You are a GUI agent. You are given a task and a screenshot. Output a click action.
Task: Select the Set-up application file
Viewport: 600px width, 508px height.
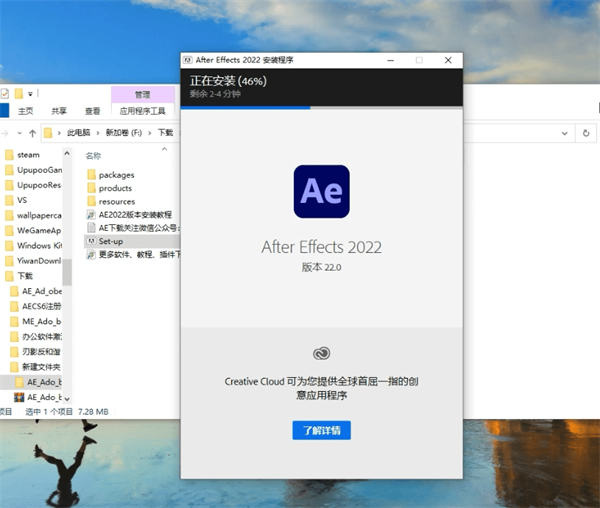click(132, 241)
